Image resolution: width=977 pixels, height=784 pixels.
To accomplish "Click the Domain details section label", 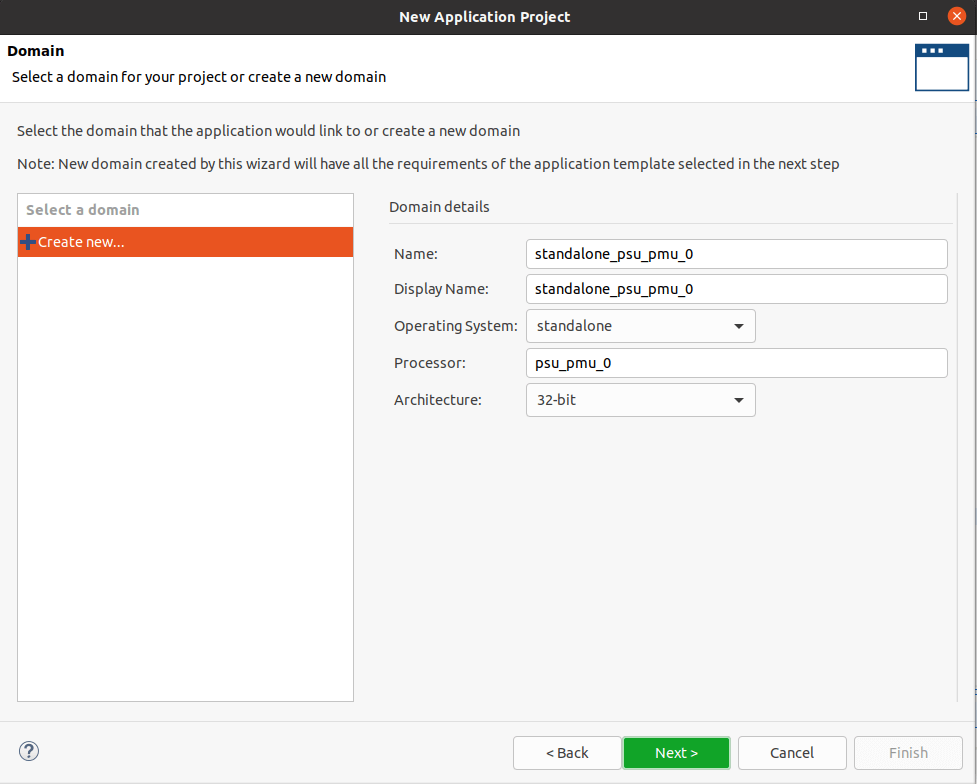I will 439,206.
